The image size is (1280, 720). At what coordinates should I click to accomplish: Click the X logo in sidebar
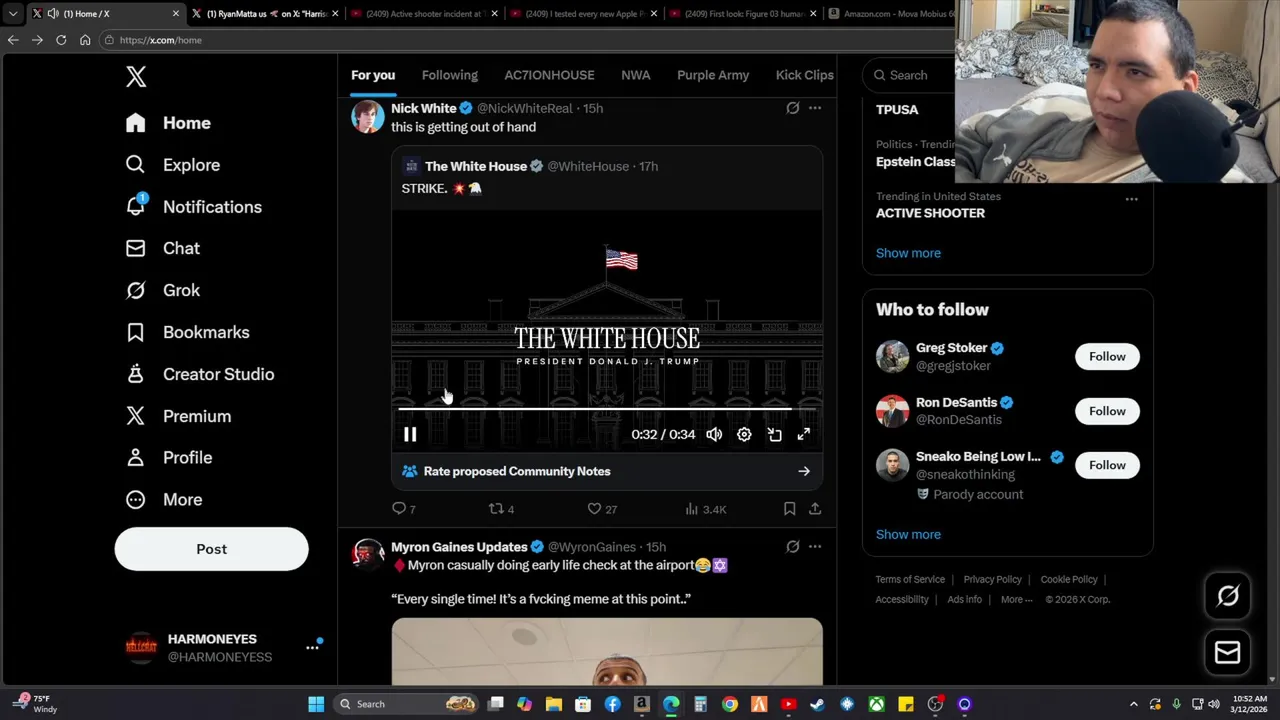point(136,76)
